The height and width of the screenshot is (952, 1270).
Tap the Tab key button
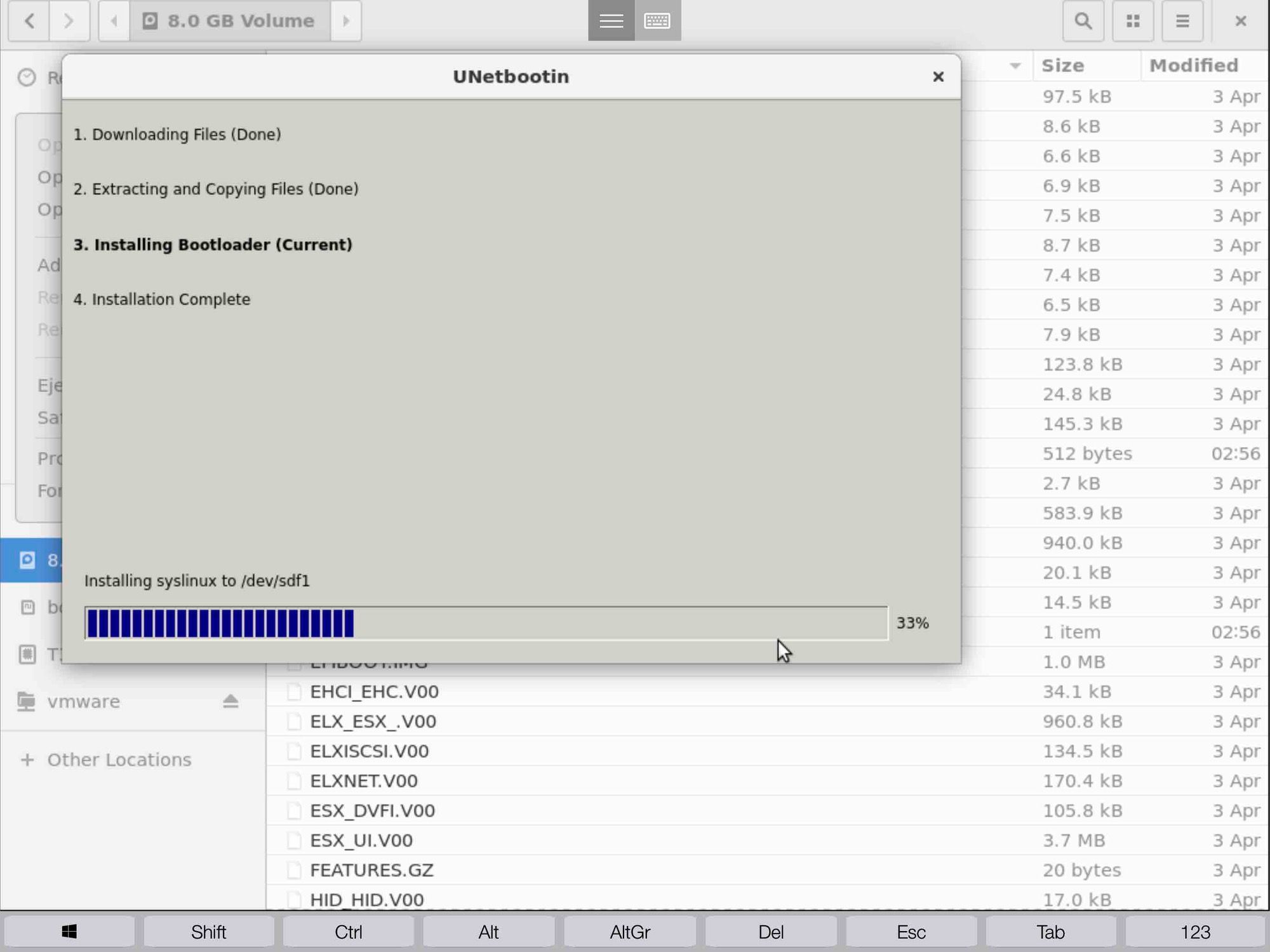coord(1050,932)
